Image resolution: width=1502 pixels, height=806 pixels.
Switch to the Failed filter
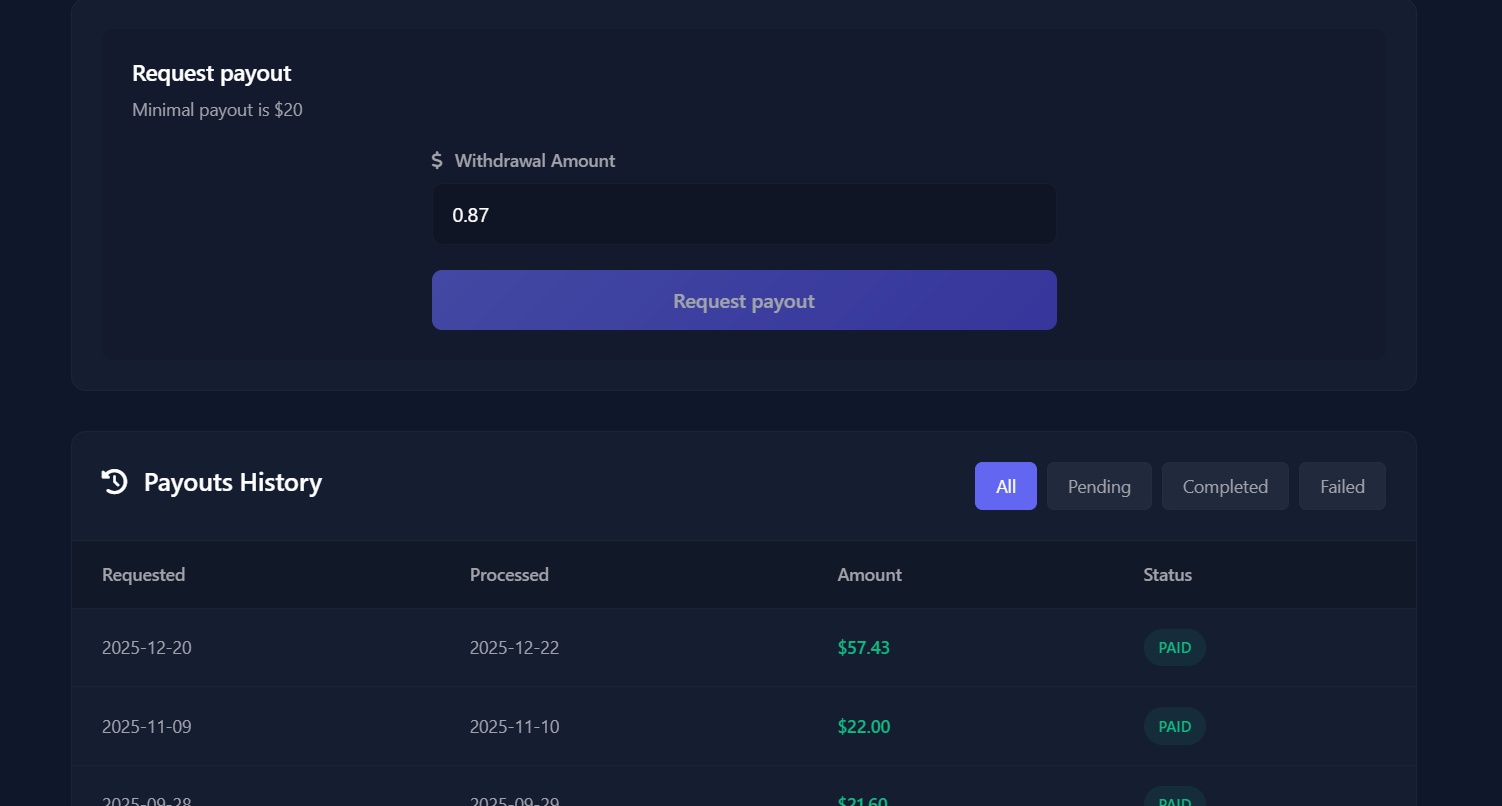[1342, 486]
